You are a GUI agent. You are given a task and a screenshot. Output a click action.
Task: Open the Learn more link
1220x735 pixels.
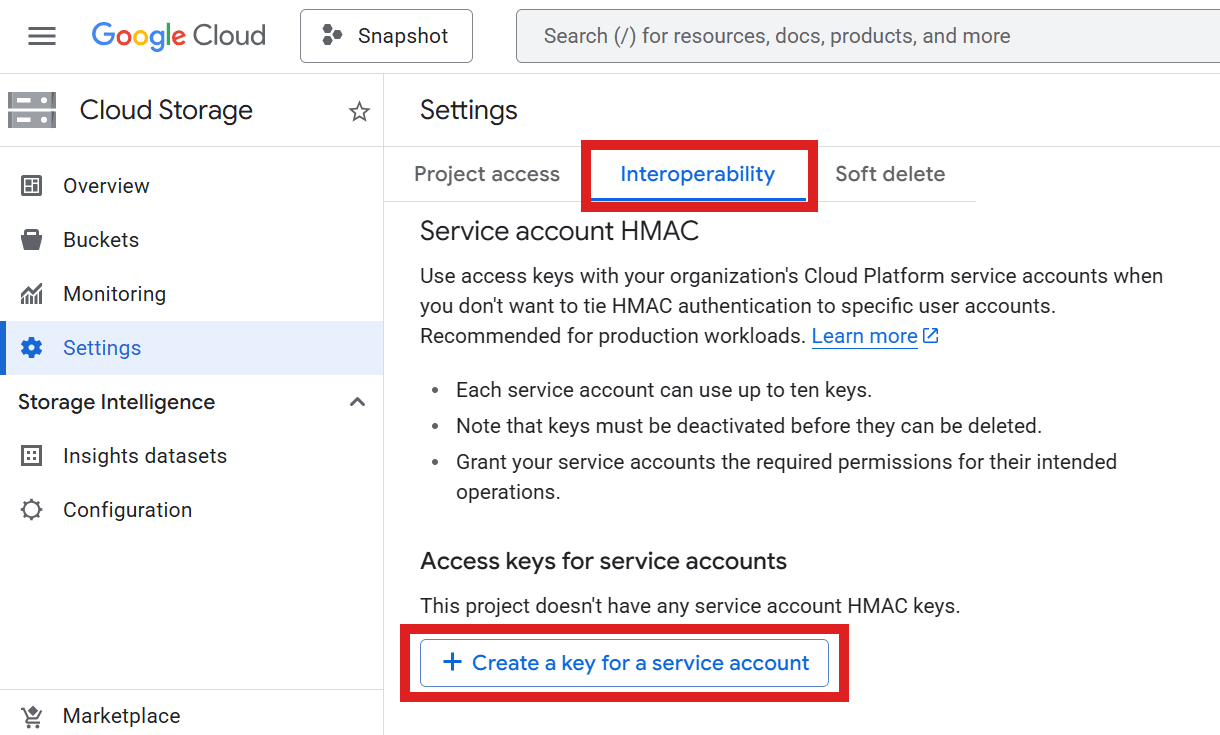864,336
